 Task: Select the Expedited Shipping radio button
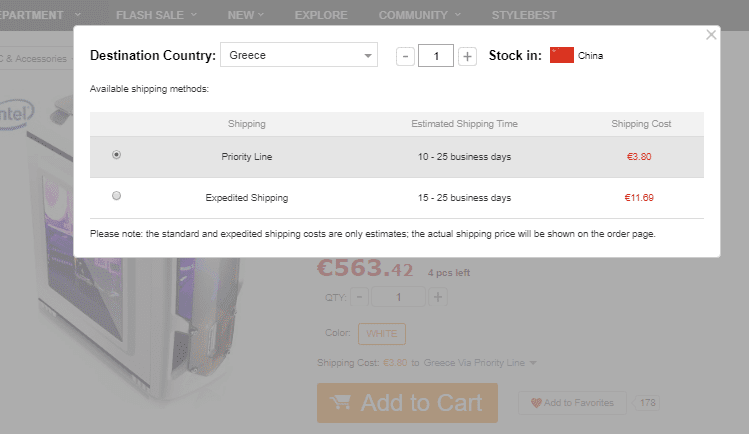tap(117, 196)
